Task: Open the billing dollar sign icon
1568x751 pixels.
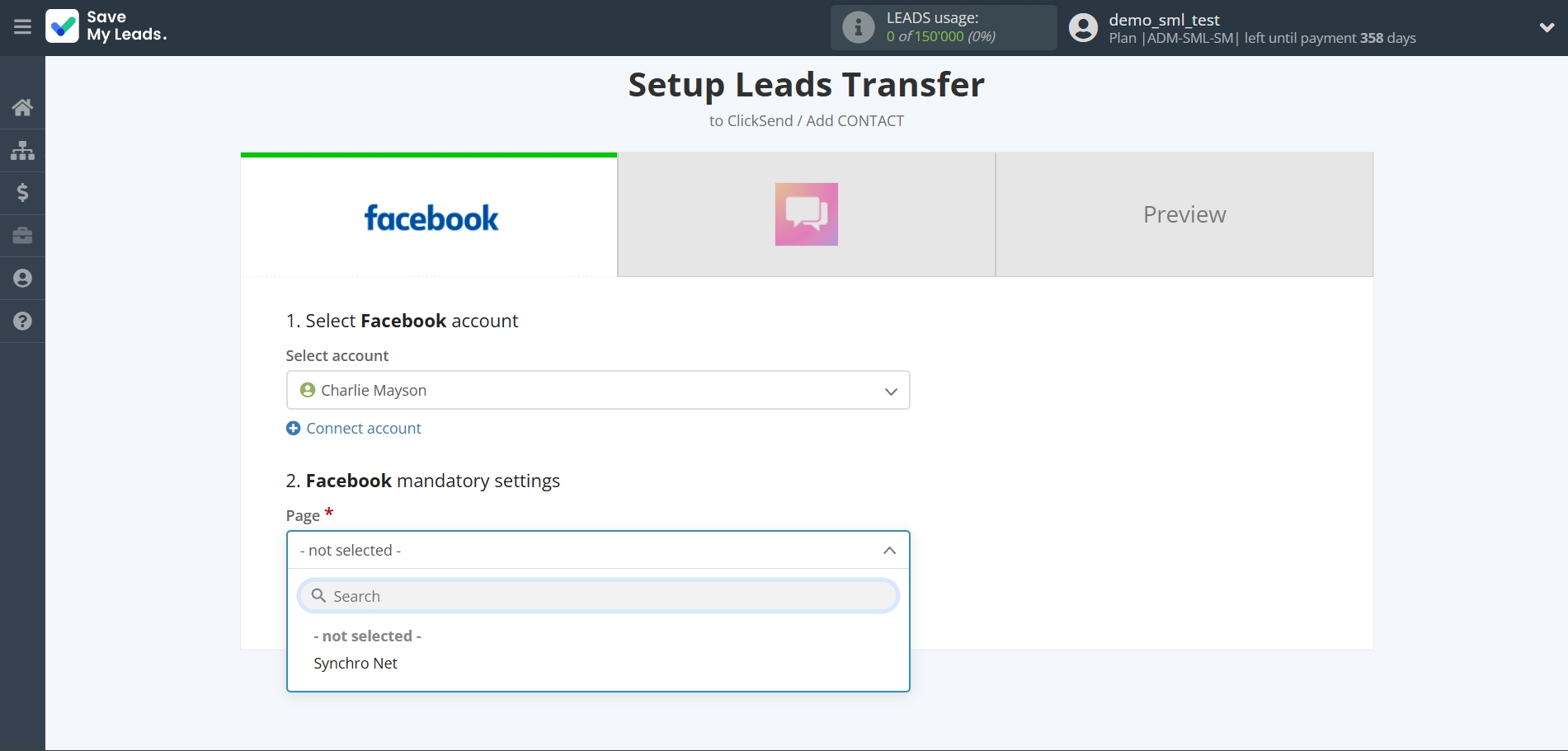Action: pos(22,193)
